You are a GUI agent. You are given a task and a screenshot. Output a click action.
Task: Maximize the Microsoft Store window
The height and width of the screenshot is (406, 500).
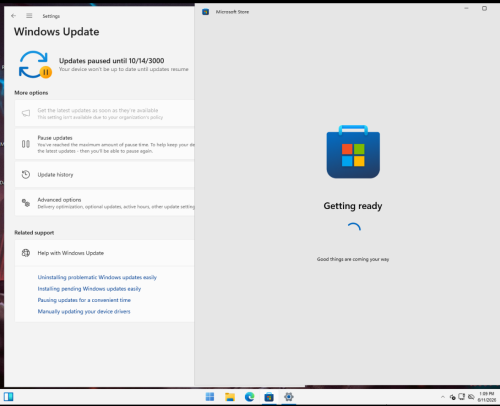click(484, 8)
